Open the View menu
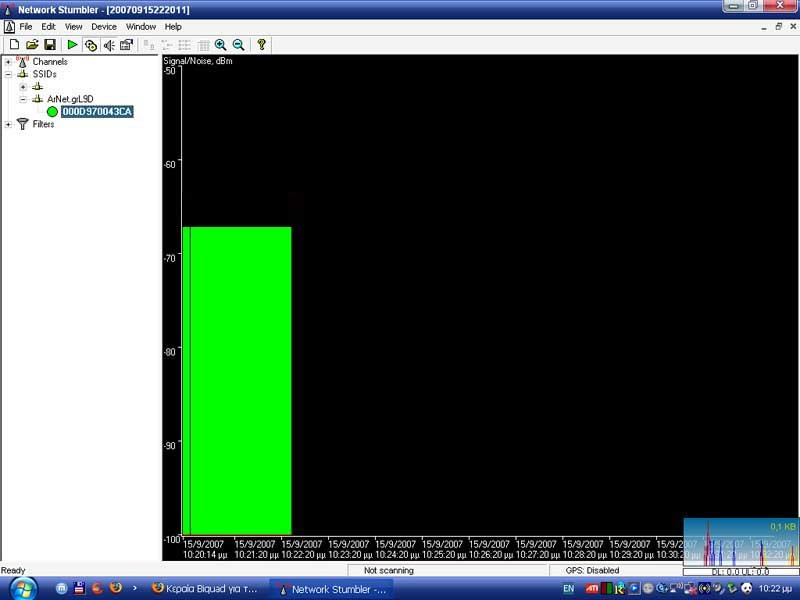The width and height of the screenshot is (800, 600). pos(74,27)
